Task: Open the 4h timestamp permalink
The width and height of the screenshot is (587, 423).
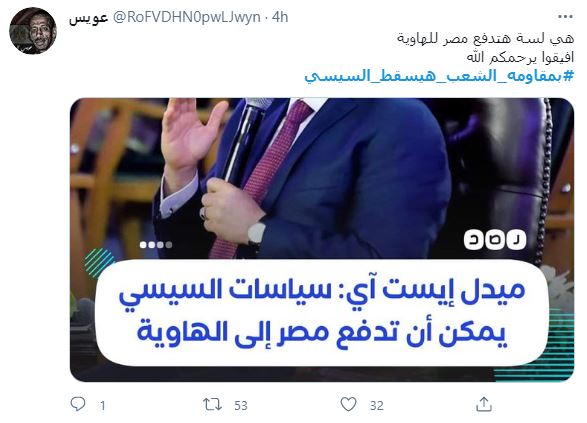Action: point(280,17)
